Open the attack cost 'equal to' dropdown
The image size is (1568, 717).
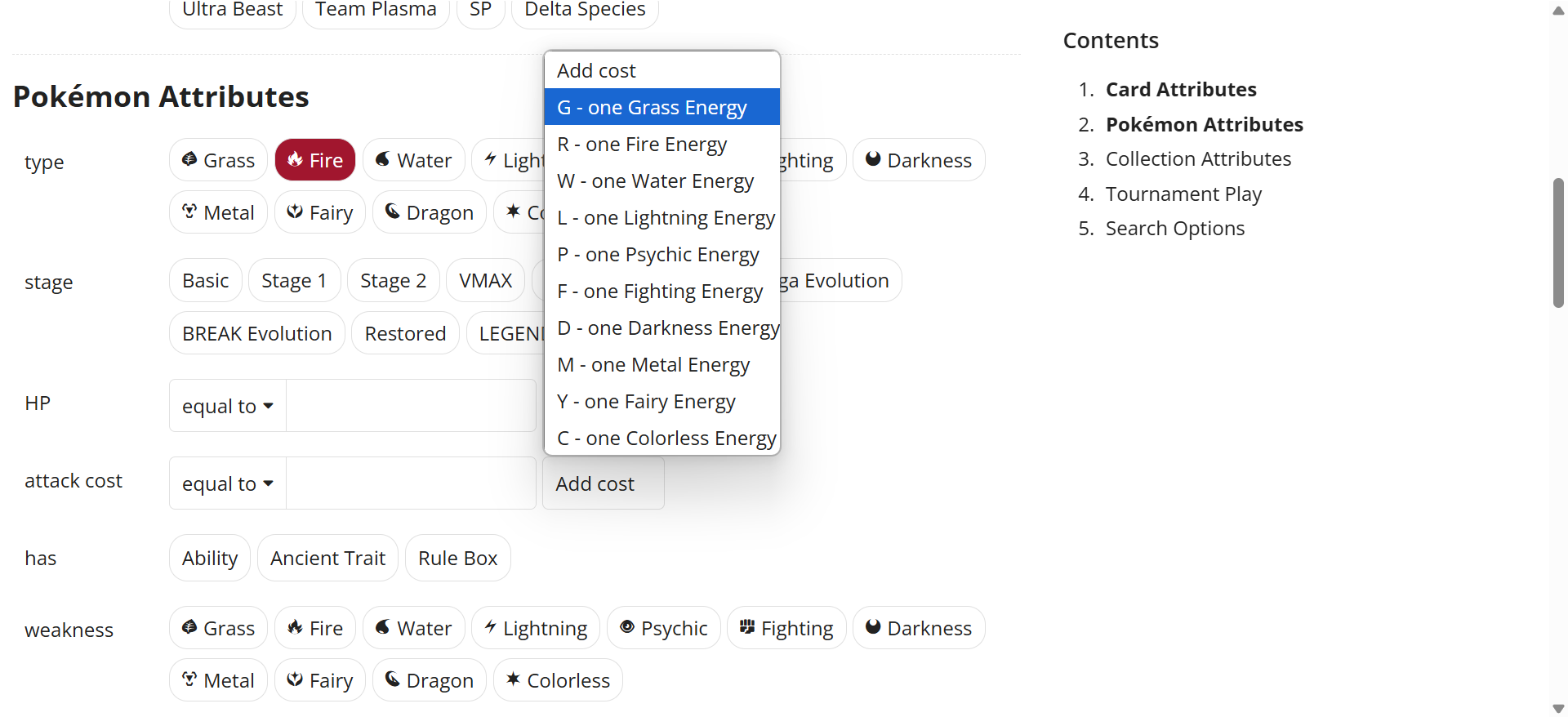(x=228, y=483)
